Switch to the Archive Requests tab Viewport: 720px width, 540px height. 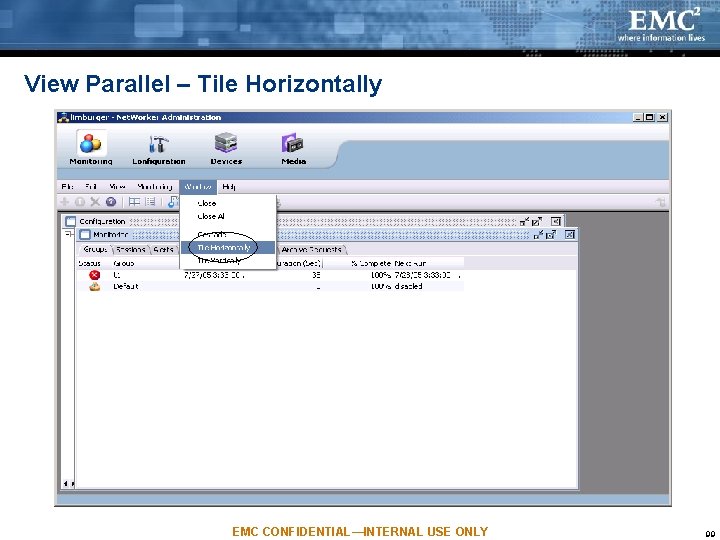click(312, 249)
